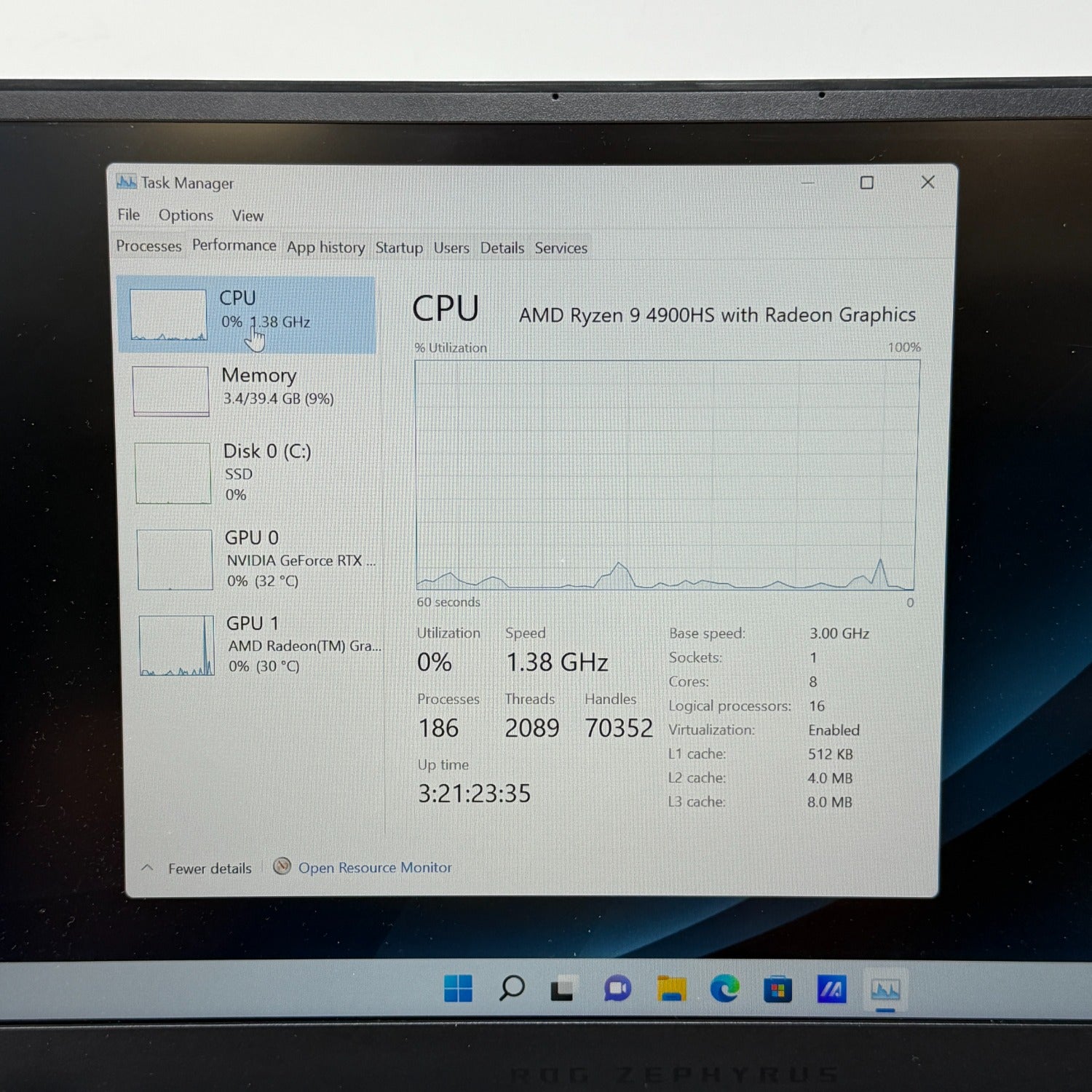Open the Windows Start menu
Image resolution: width=1092 pixels, height=1092 pixels.
point(458,989)
